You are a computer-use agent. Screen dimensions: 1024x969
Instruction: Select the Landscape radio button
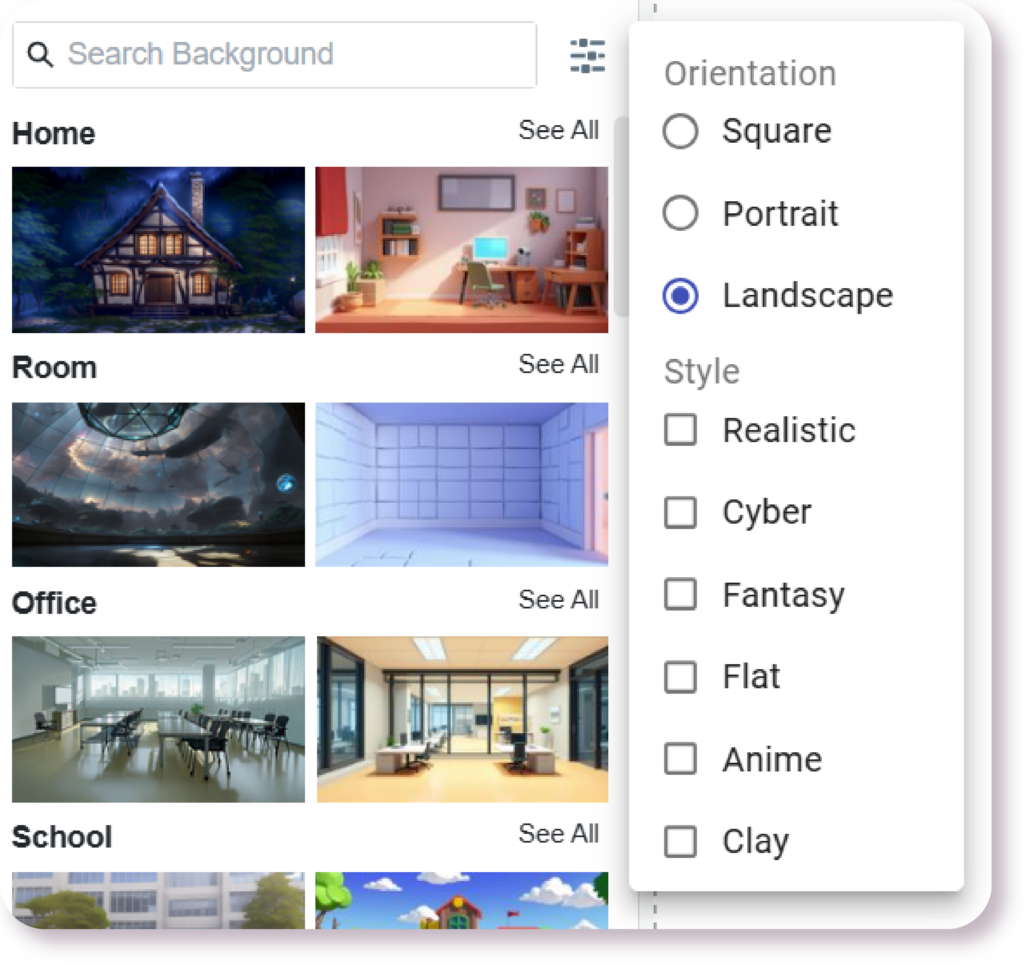click(x=681, y=296)
